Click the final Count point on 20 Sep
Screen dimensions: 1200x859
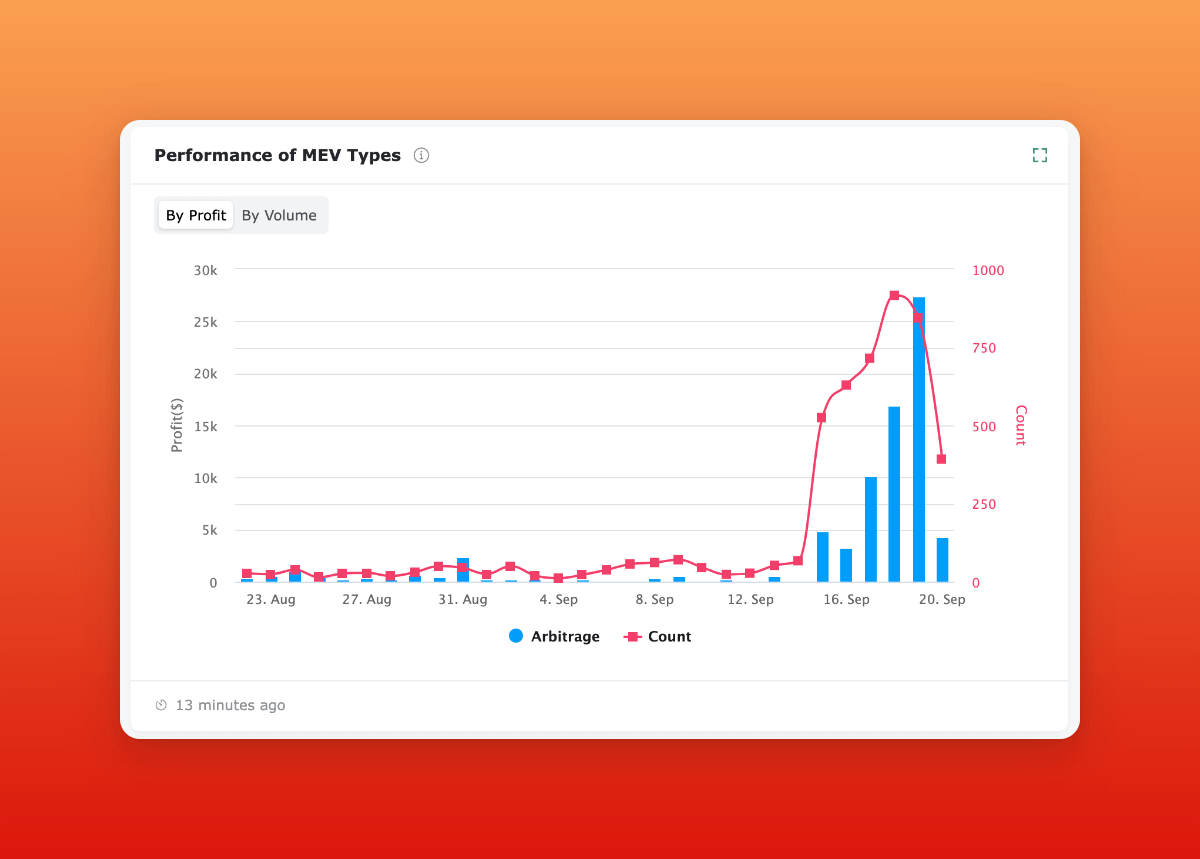click(942, 459)
